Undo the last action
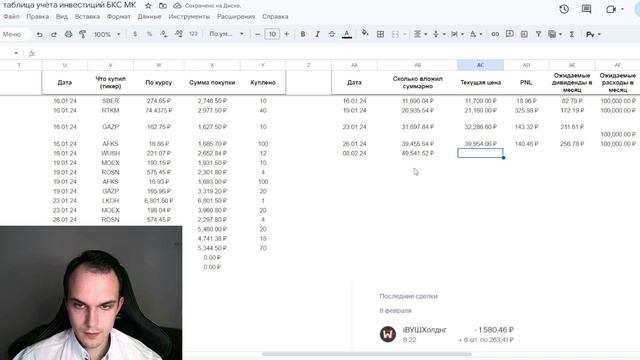This screenshot has width=640, height=360. tap(40, 35)
